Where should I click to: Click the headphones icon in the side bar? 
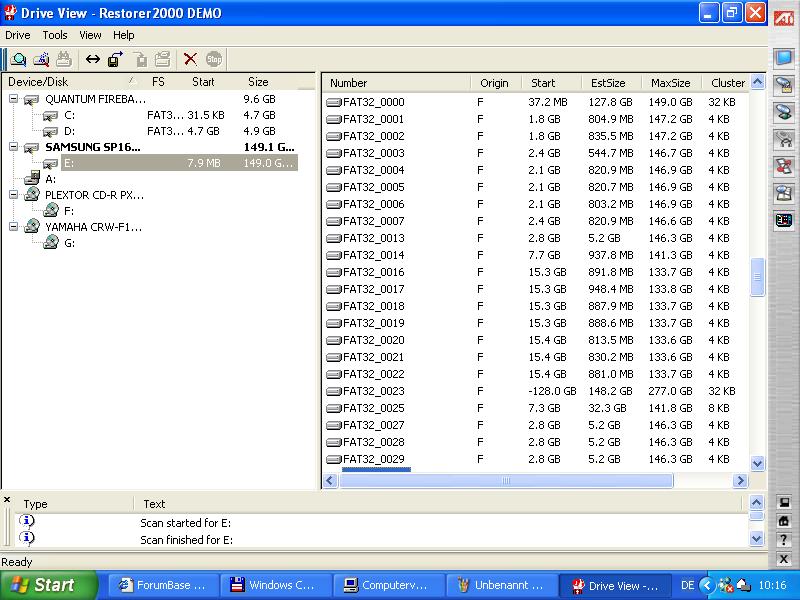point(783,139)
